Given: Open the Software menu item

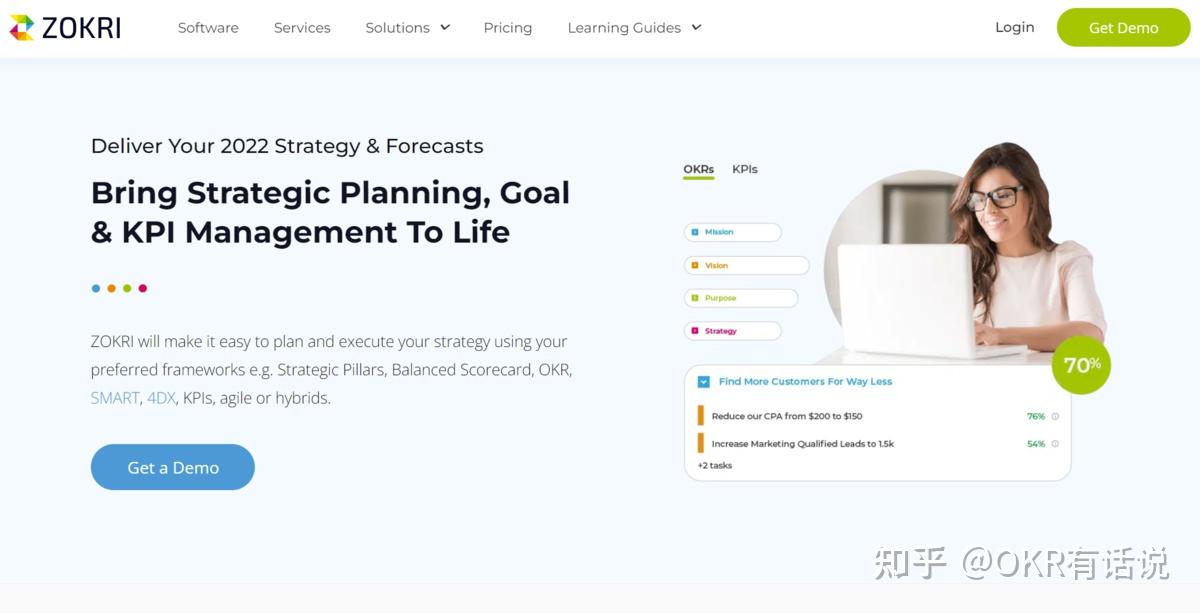Looking at the screenshot, I should coord(208,28).
